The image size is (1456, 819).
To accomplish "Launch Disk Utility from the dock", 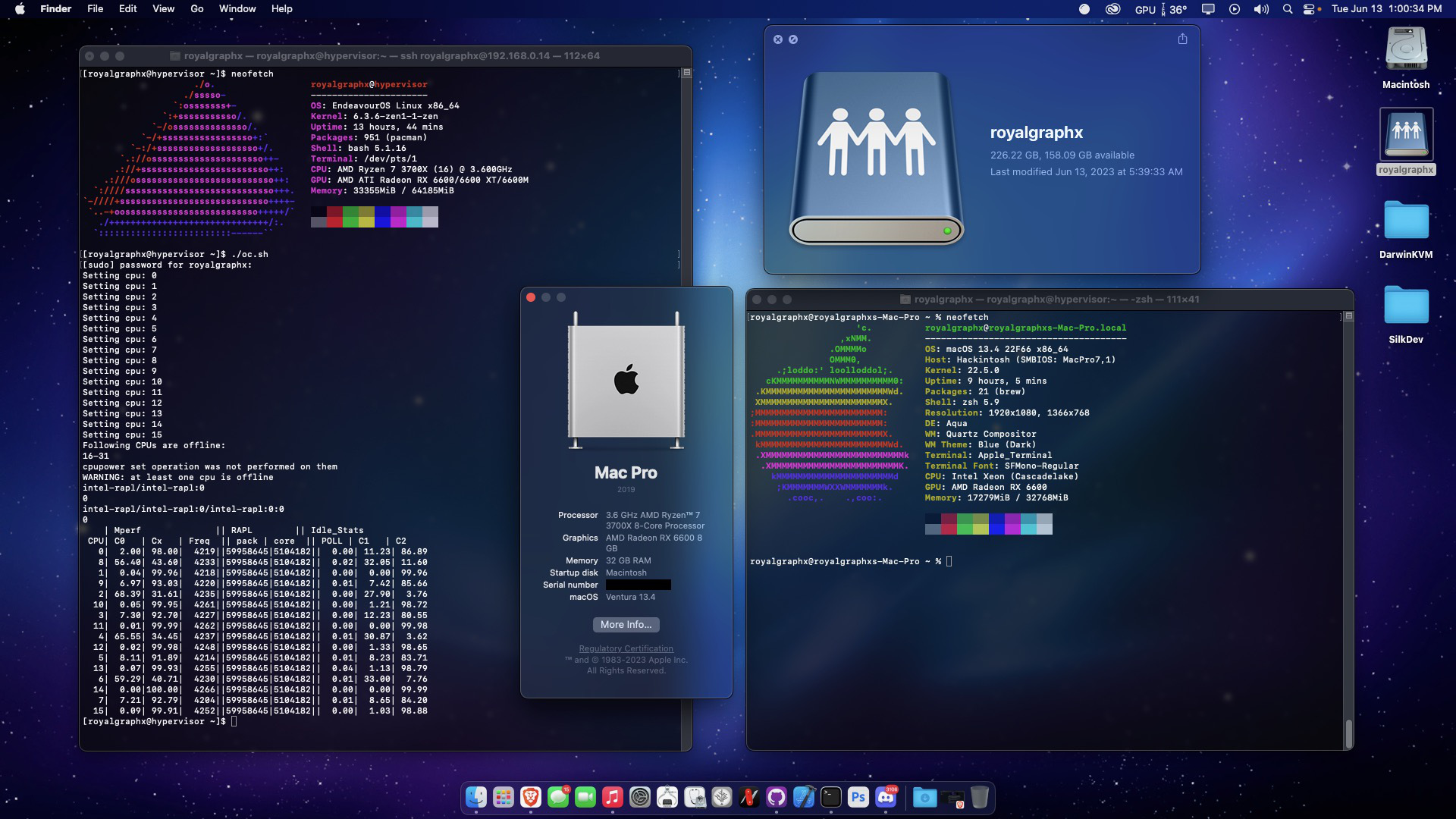I will (x=695, y=797).
